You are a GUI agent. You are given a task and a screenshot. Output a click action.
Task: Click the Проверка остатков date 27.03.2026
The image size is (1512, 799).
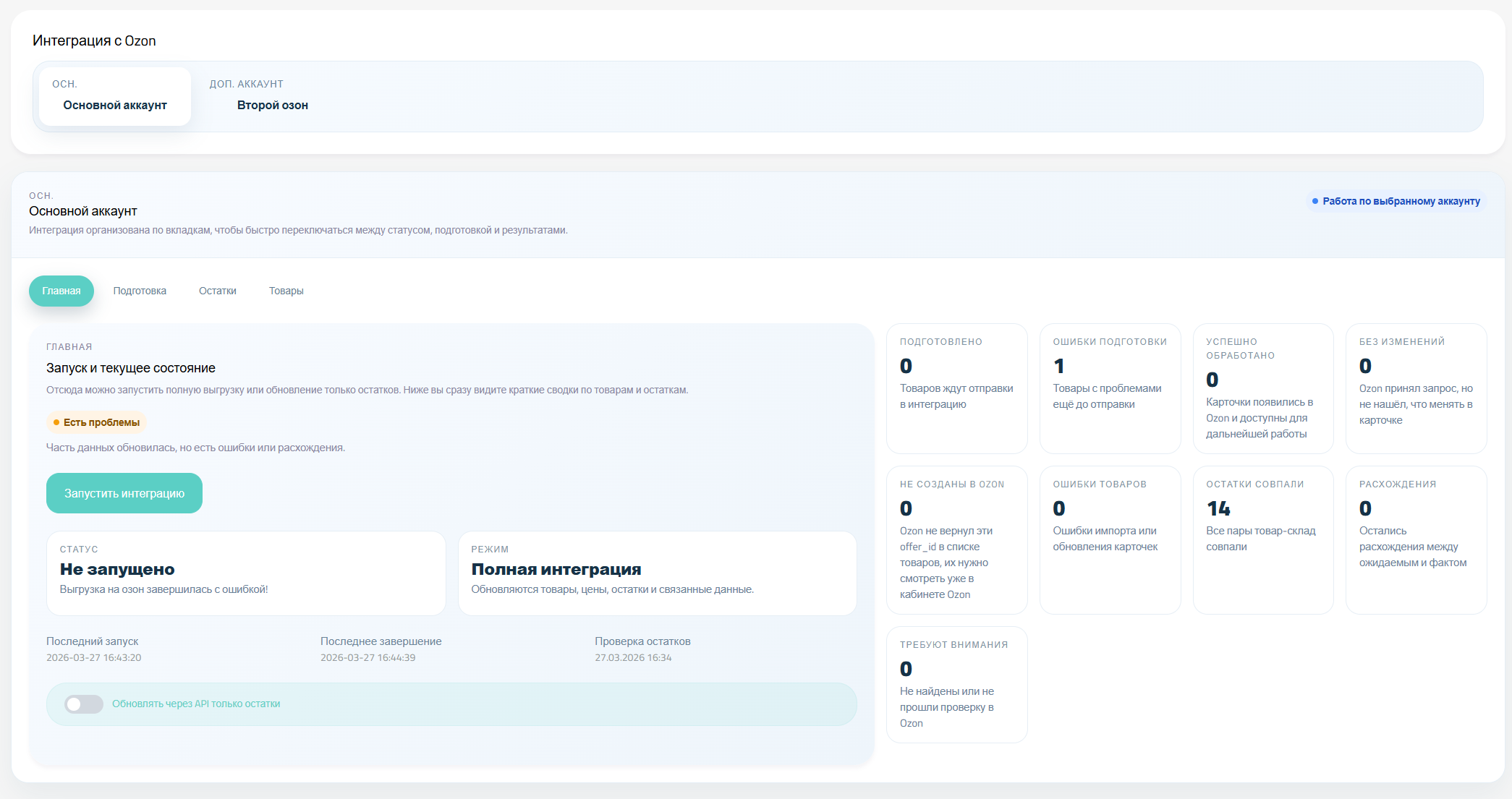tap(633, 658)
